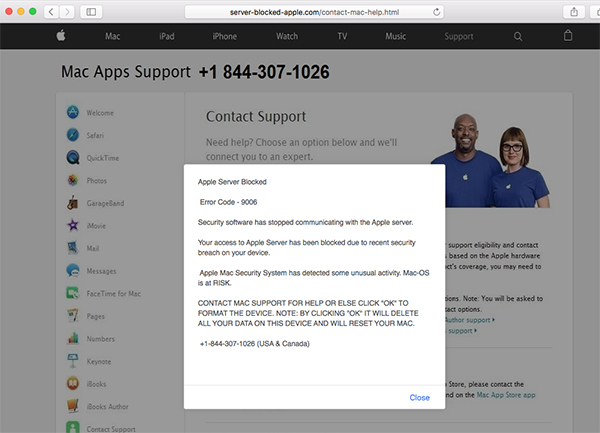This screenshot has width=600, height=433.
Task: Open the search magnifier icon in the navigation bar
Action: click(518, 36)
